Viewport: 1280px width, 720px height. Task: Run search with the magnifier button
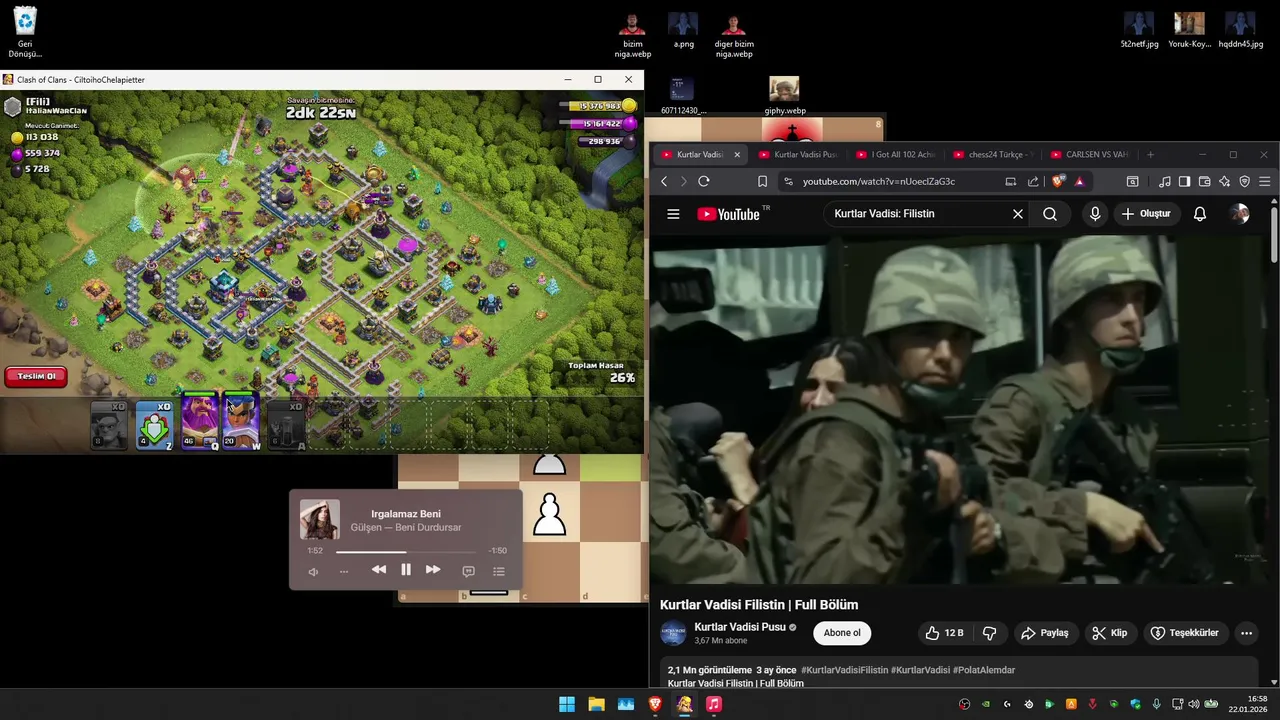pos(1050,214)
